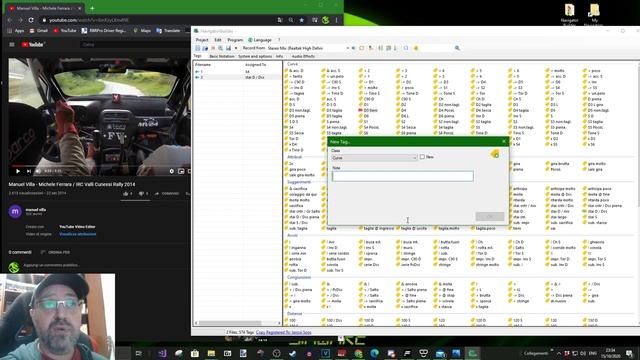Image resolution: width=640 pixels, height=360 pixels.
Task: Open the Edit menu
Action: click(x=218, y=40)
